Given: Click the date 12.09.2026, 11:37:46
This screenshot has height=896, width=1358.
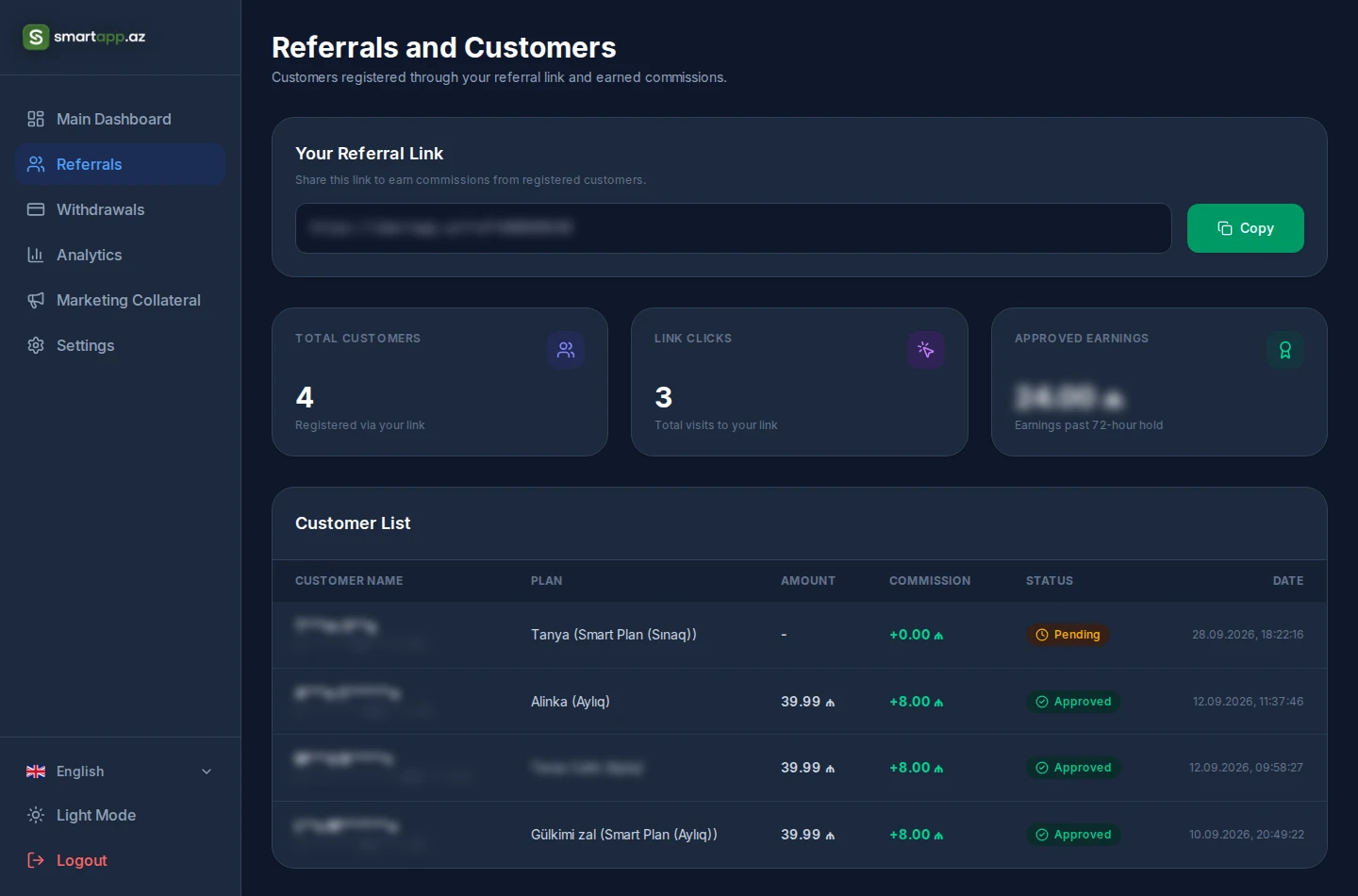Looking at the screenshot, I should pos(1249,702).
